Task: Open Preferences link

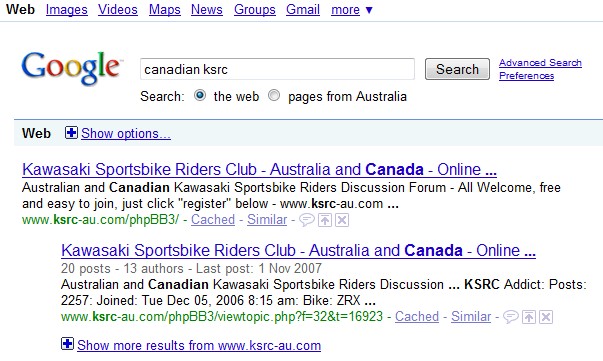Action: [526, 76]
